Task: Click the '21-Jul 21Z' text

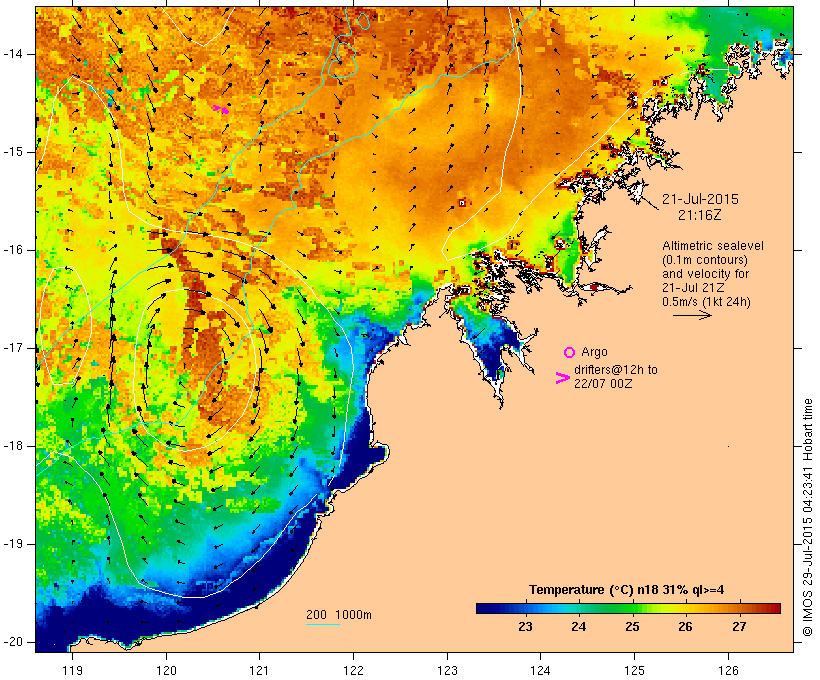Action: pos(693,288)
